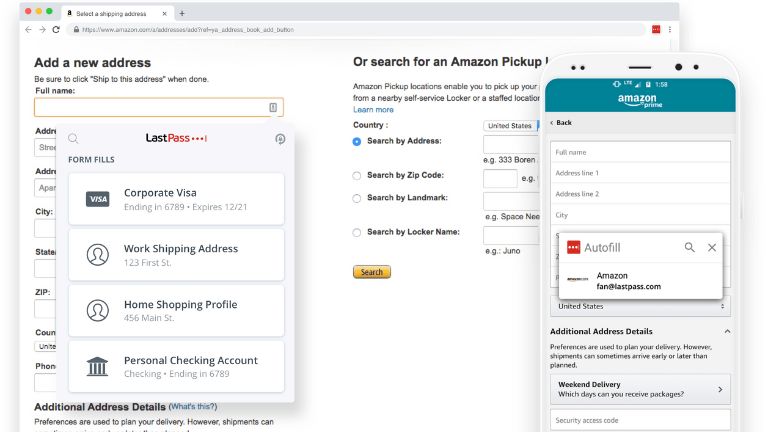Click the search magnifier in LastPass popup
The height and width of the screenshot is (432, 768).
(x=73, y=139)
